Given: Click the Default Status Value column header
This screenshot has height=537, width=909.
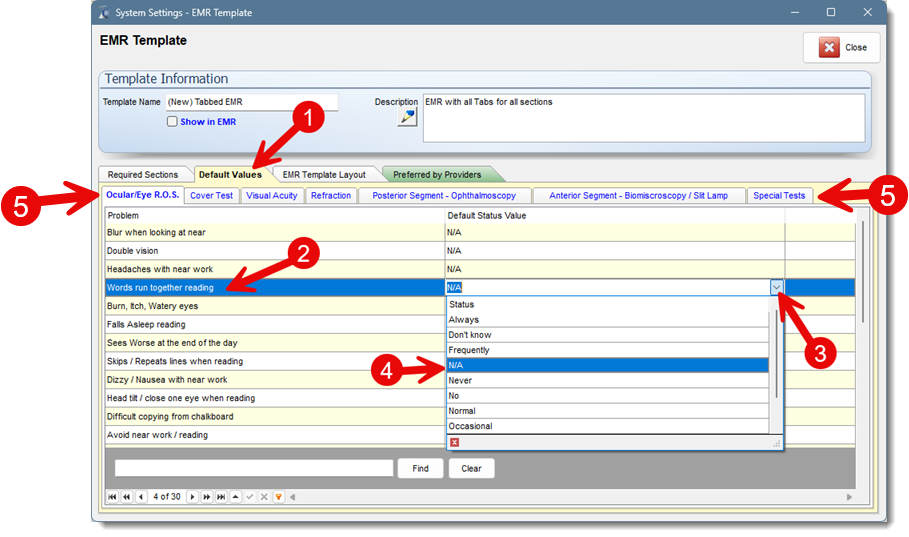Looking at the screenshot, I should (615, 216).
